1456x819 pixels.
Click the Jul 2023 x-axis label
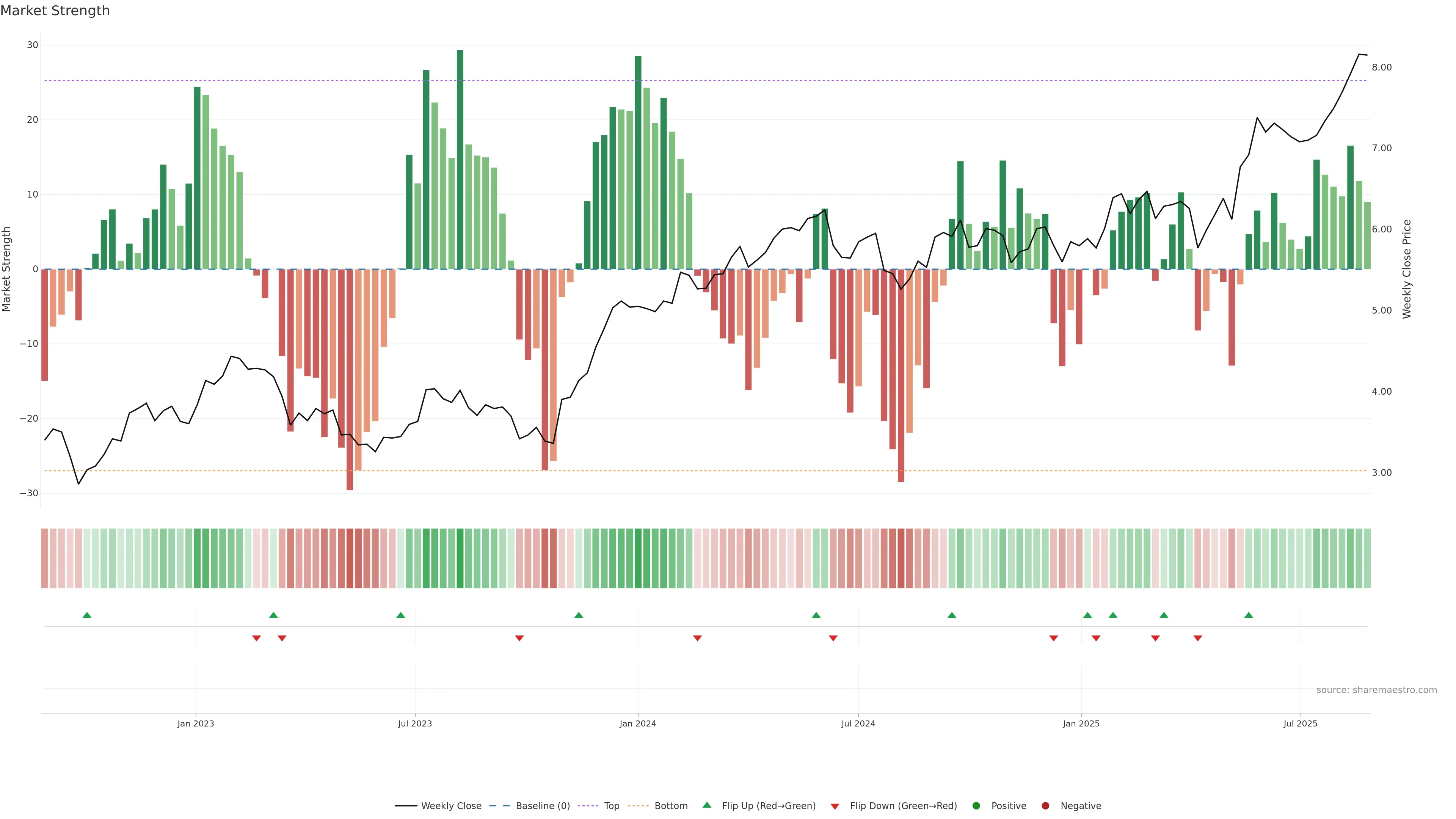point(415,723)
